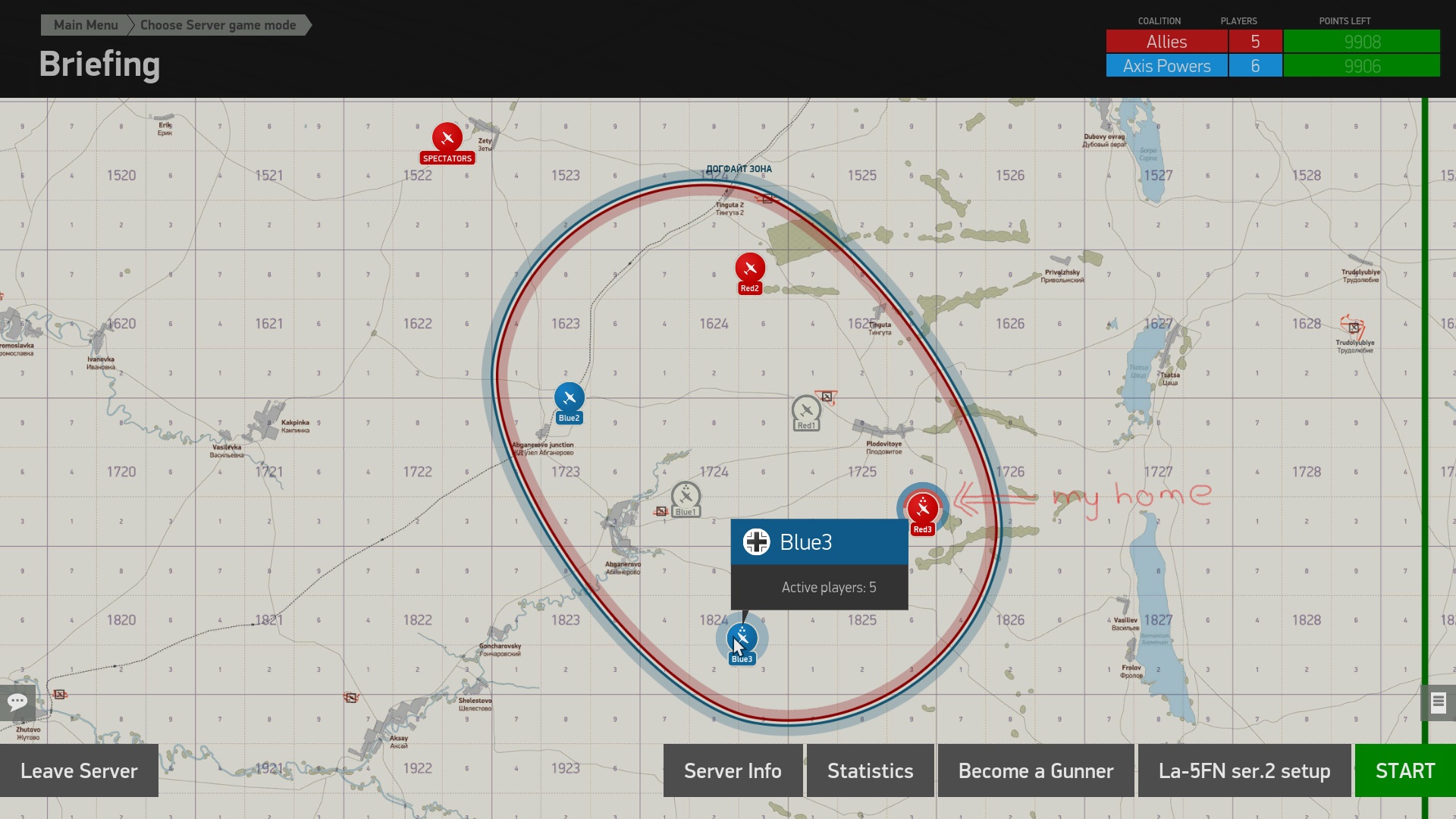Select the Blue2 airfield marker
1456x819 pixels.
[x=570, y=397]
